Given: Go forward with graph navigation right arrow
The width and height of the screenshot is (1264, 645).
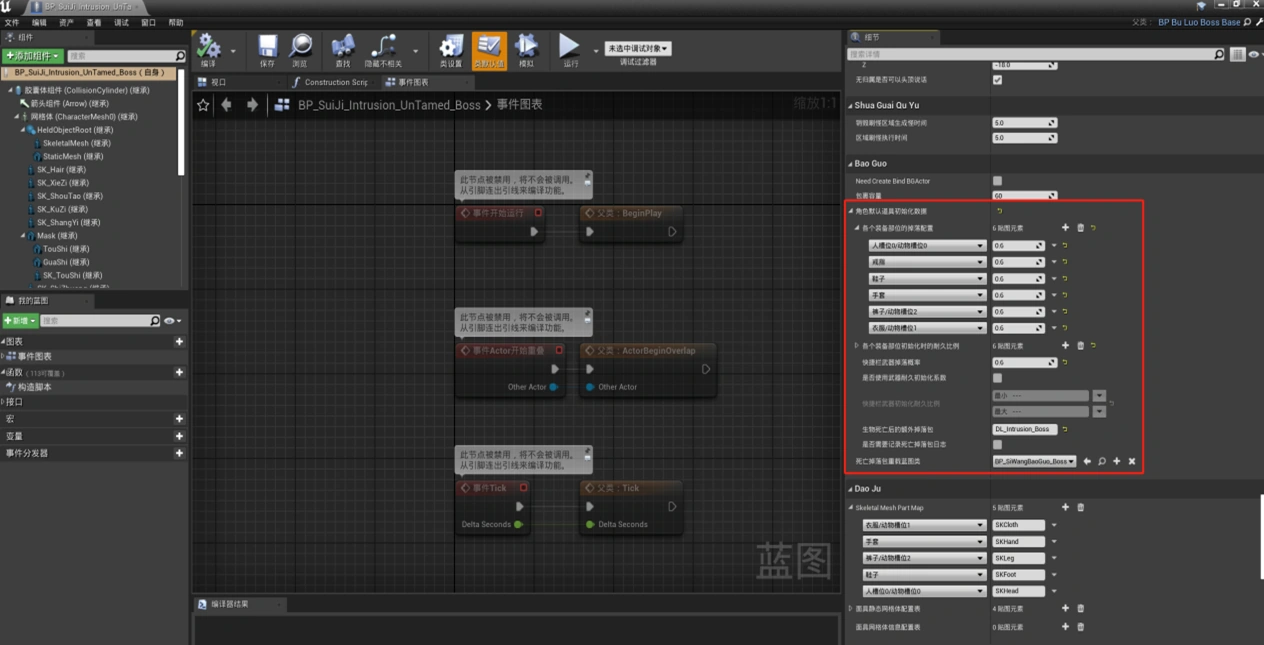Looking at the screenshot, I should click(252, 105).
